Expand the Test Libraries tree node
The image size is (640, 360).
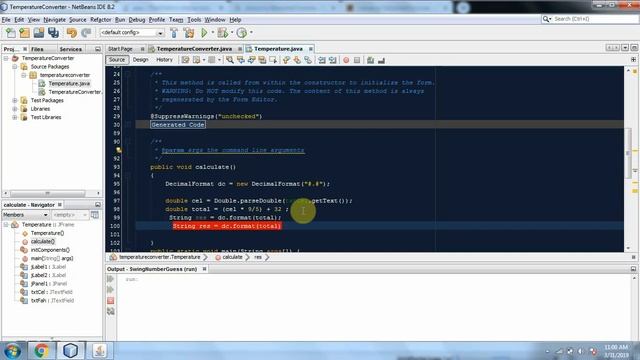tap(15, 118)
